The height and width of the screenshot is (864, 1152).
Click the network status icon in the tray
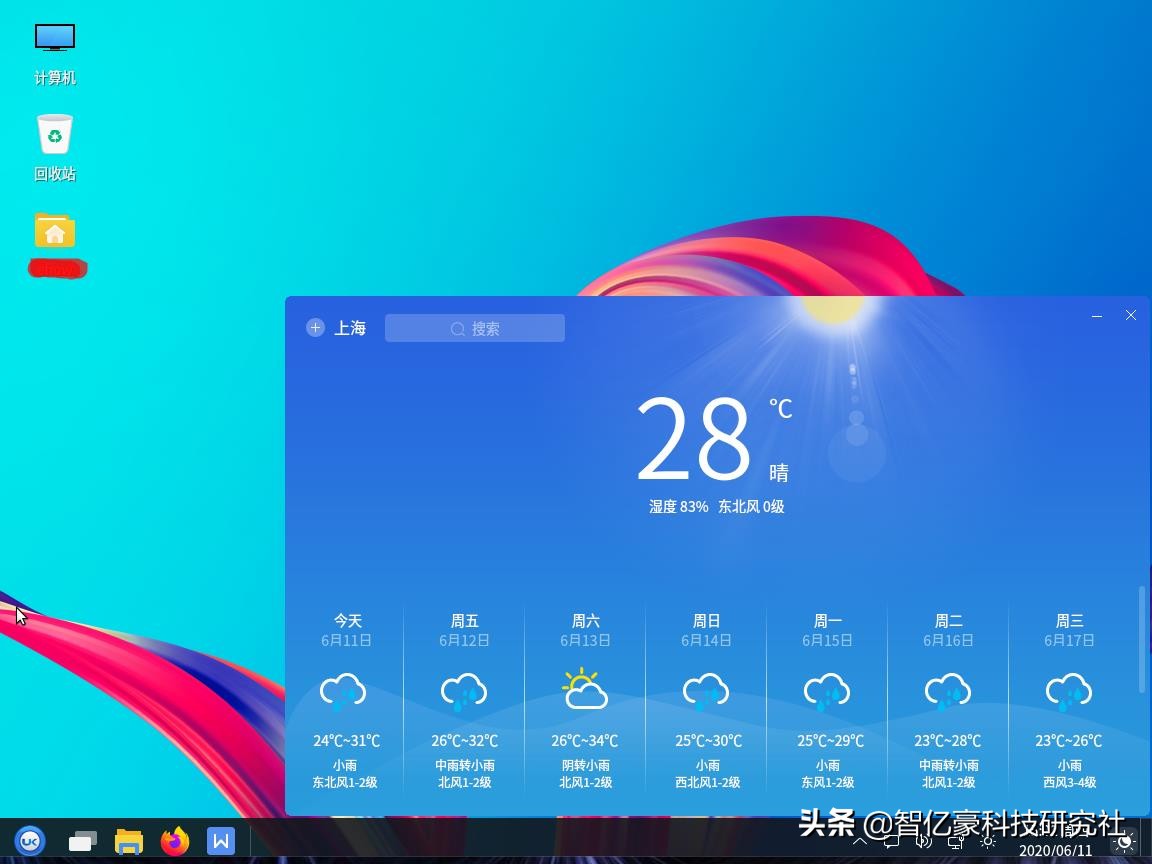(953, 841)
